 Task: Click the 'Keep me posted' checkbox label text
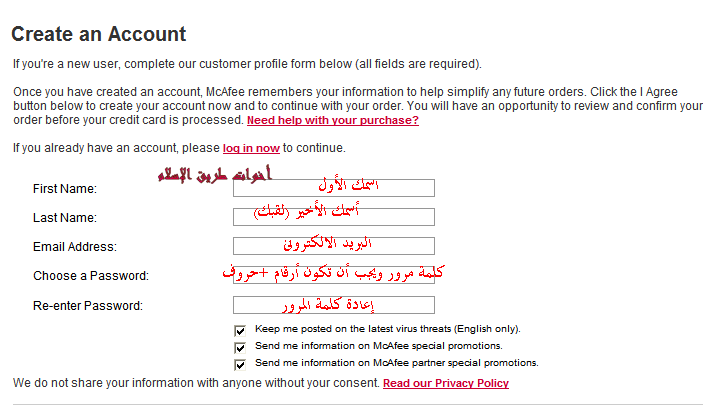(x=387, y=328)
